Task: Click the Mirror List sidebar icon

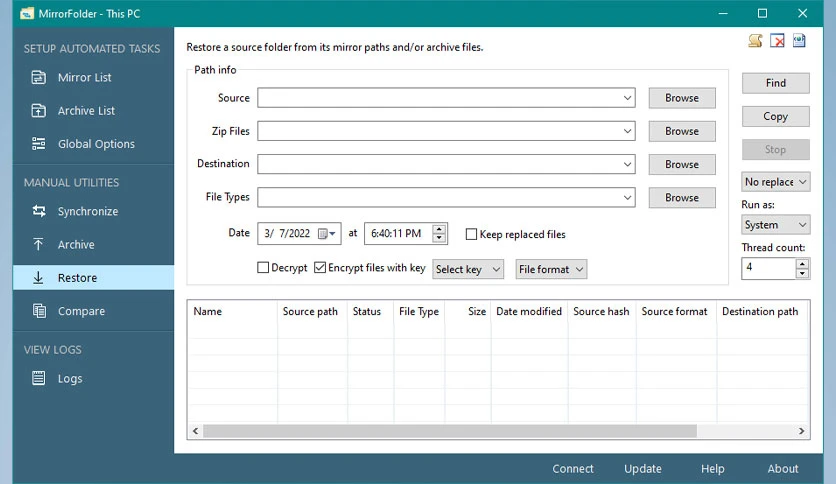Action: [x=38, y=77]
